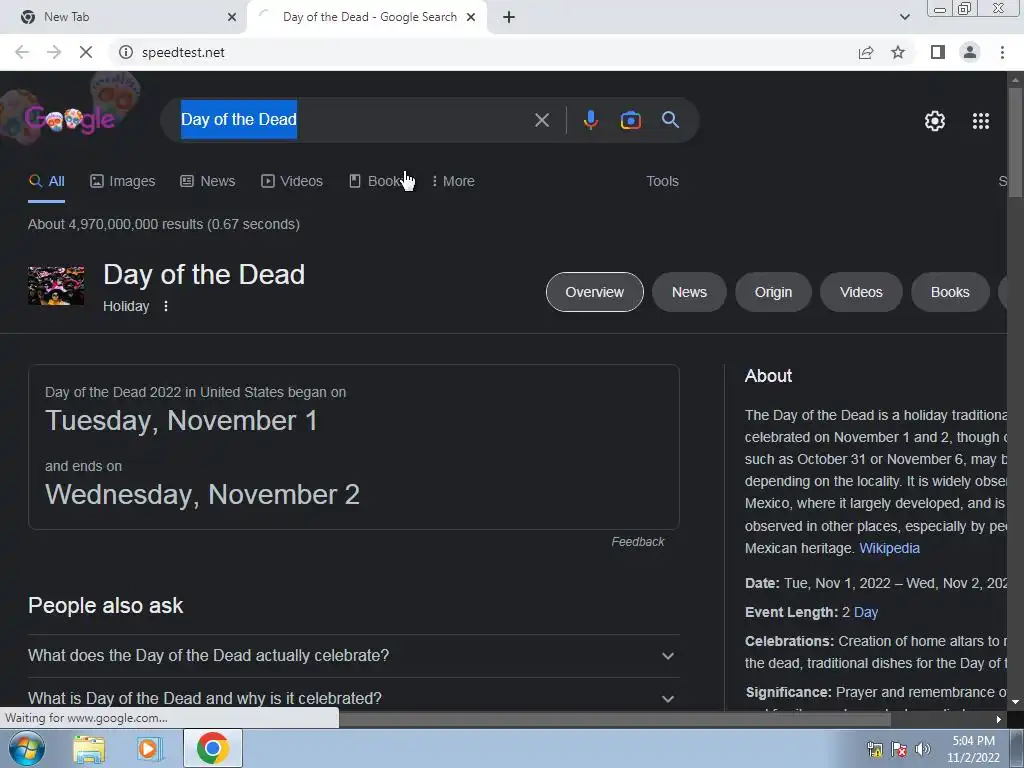Click the network tray icon
The height and width of the screenshot is (768, 1024).
coord(874,749)
